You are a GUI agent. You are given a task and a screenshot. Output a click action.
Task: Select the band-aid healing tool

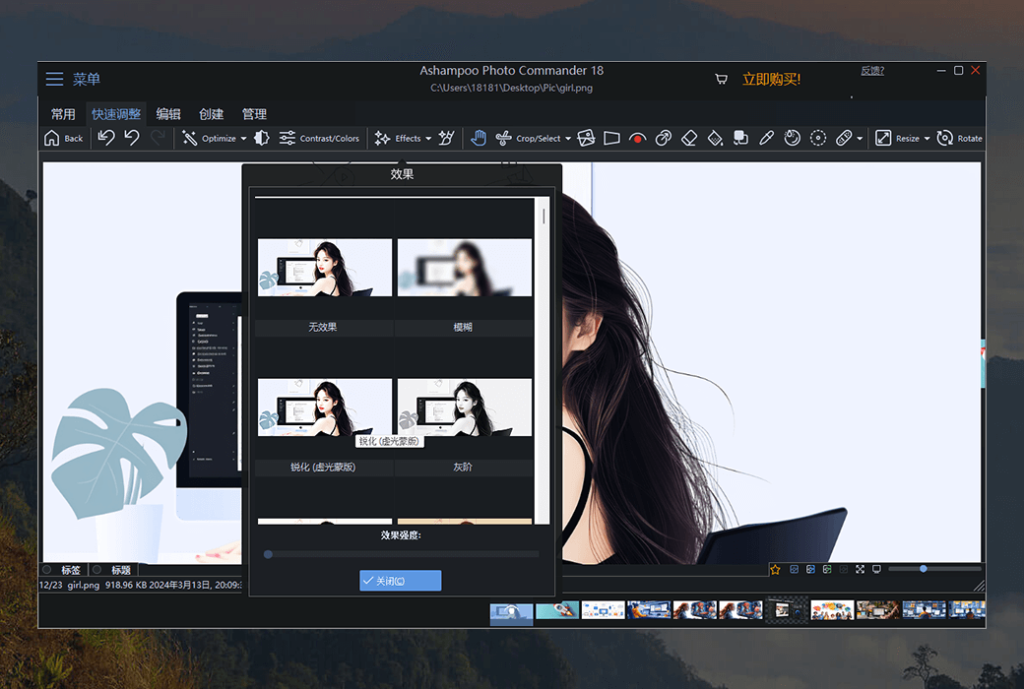pos(844,138)
